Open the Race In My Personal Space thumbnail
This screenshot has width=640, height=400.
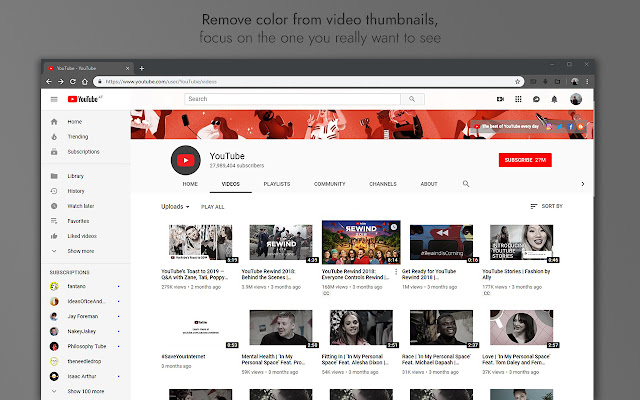click(442, 328)
